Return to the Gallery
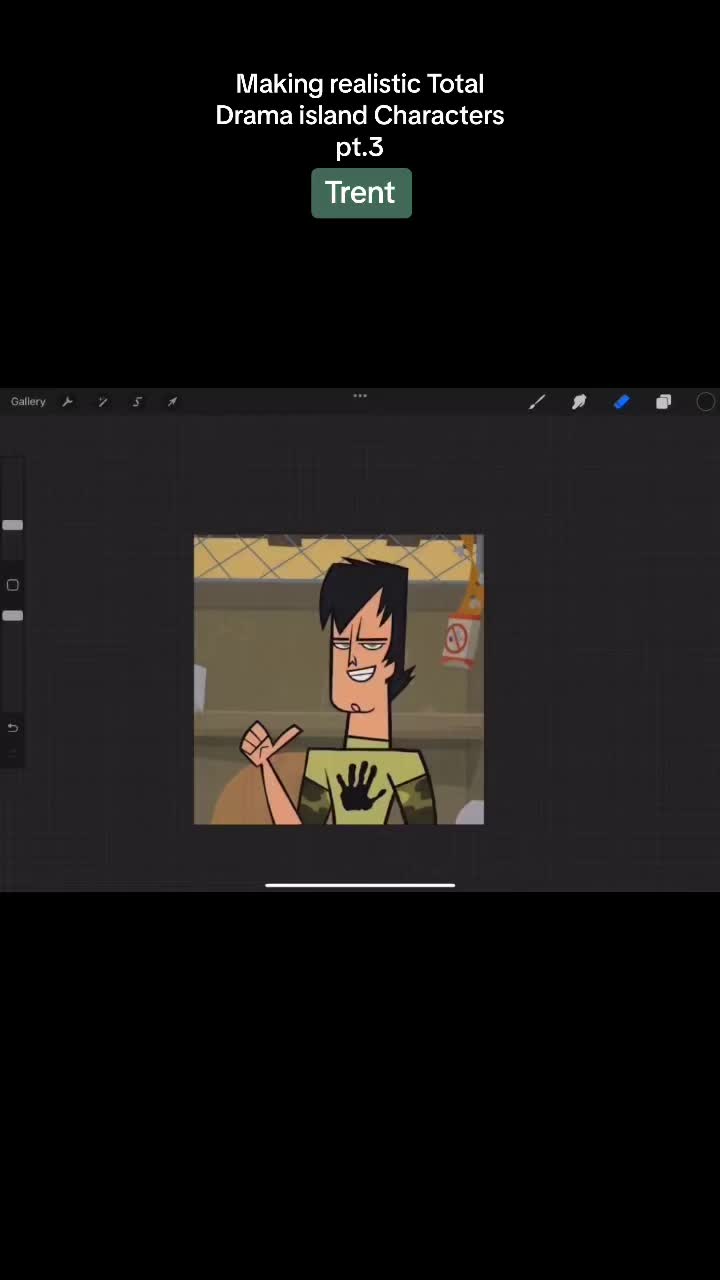Screen dimensions: 720x1280 28,402
